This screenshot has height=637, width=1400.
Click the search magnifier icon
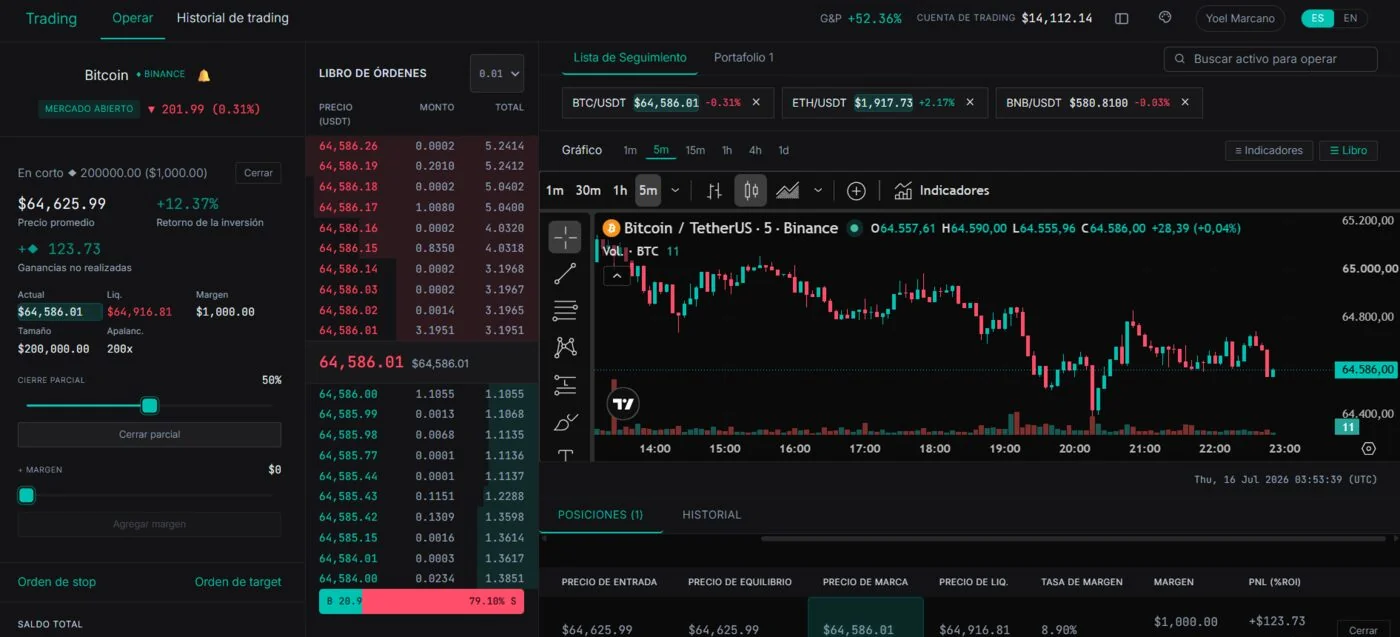1180,59
